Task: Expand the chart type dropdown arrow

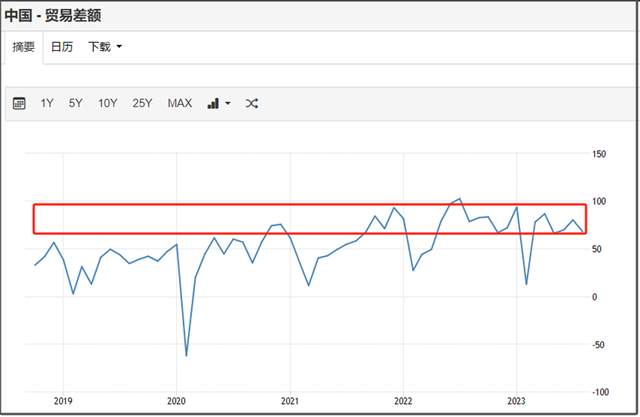Action: tap(227, 103)
